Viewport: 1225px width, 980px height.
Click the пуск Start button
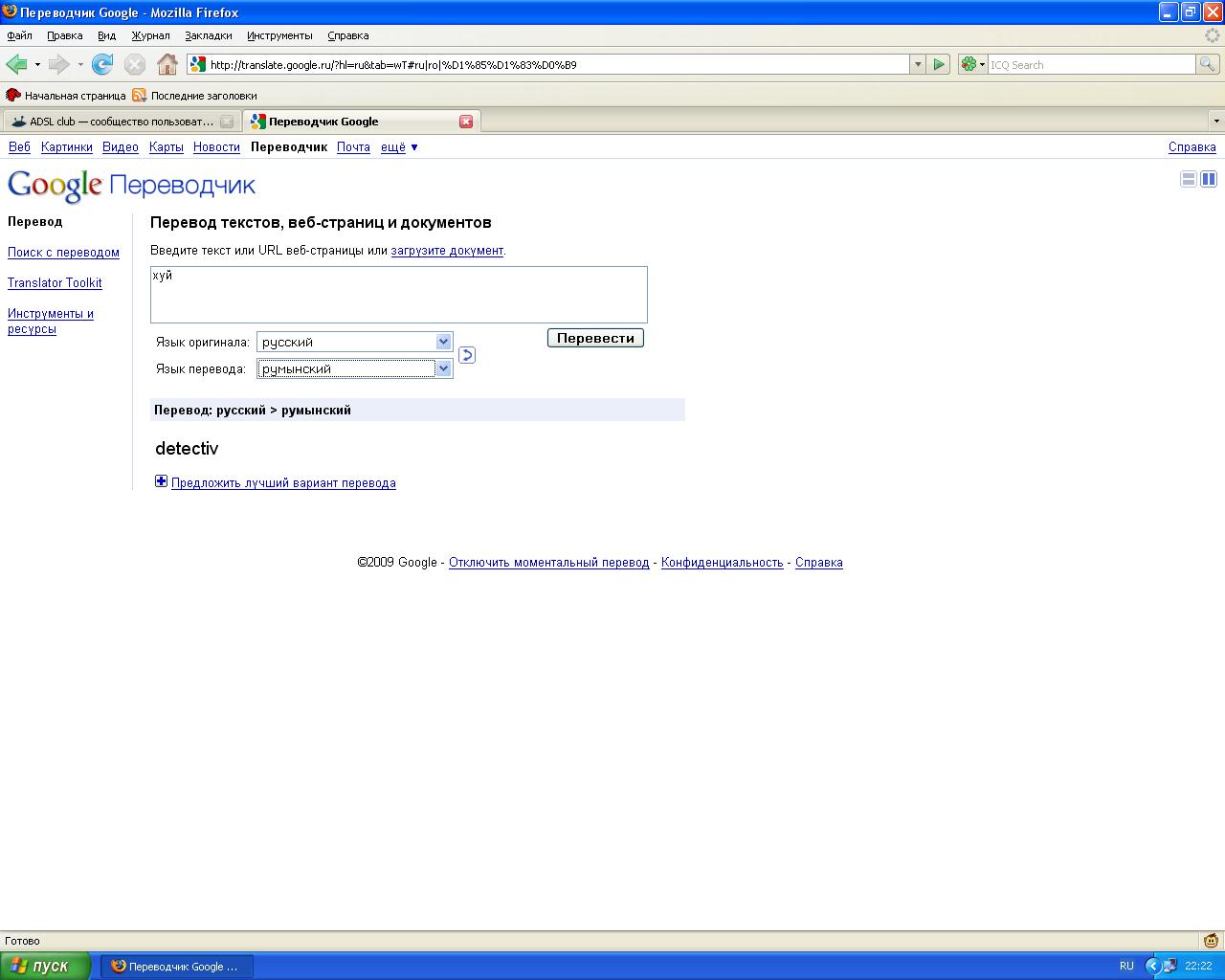tap(46, 967)
